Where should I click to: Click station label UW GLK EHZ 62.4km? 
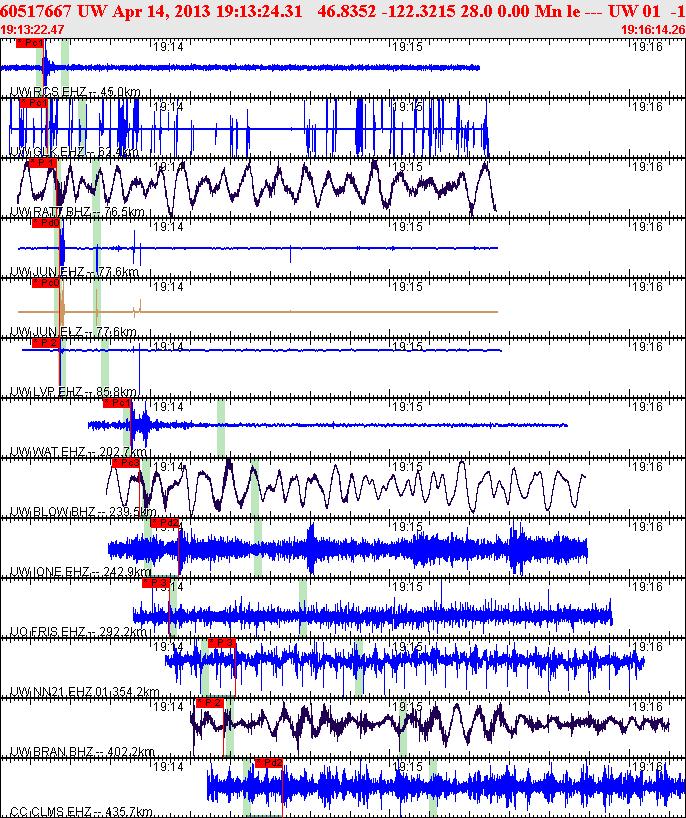click(74, 152)
